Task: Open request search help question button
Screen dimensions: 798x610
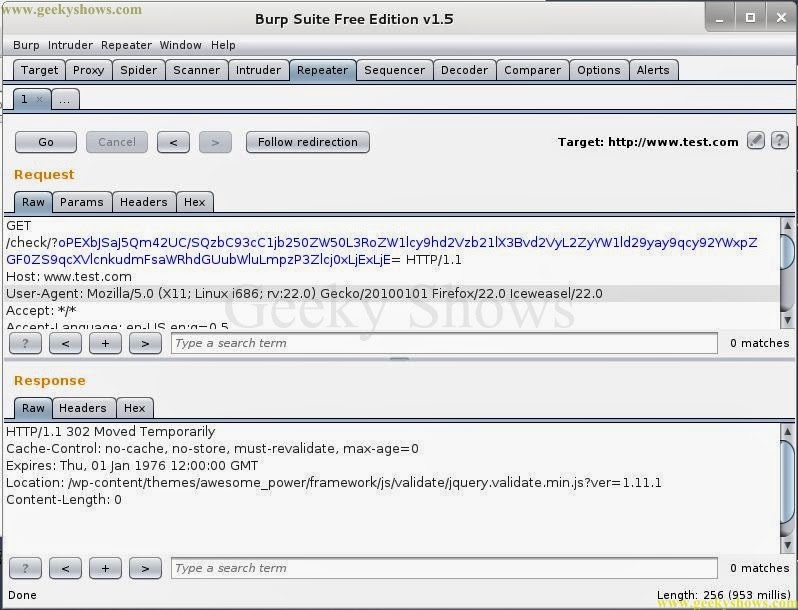Action: [x=25, y=343]
